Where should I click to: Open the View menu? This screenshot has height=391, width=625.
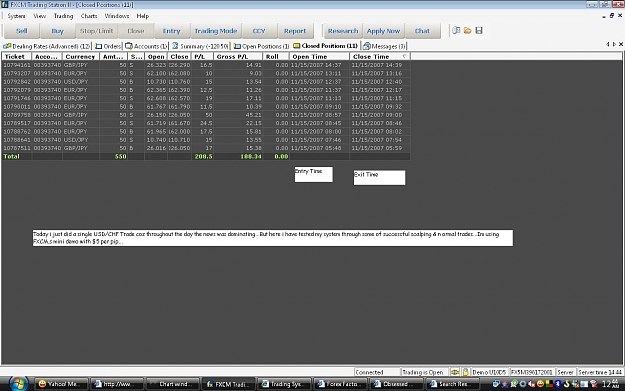[x=39, y=16]
